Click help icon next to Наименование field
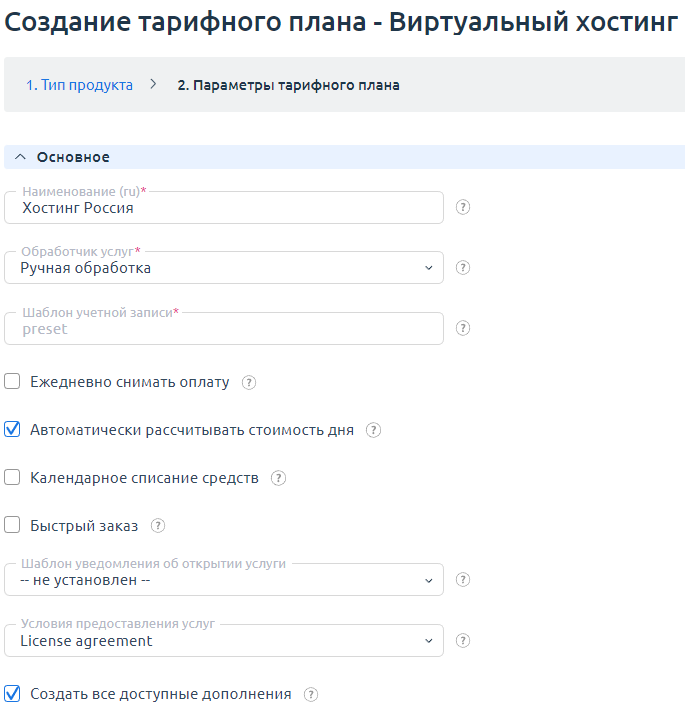Image resolution: width=685 pixels, height=715 pixels. tap(463, 208)
